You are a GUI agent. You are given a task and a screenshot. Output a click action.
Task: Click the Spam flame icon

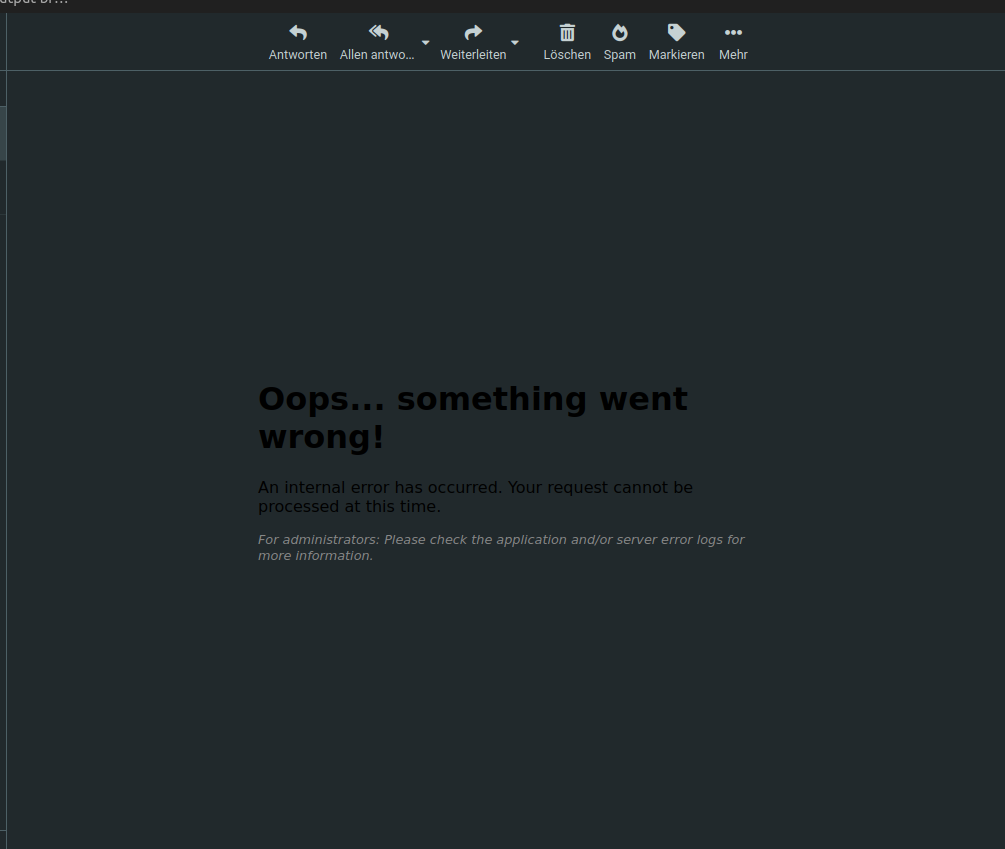(x=619, y=32)
